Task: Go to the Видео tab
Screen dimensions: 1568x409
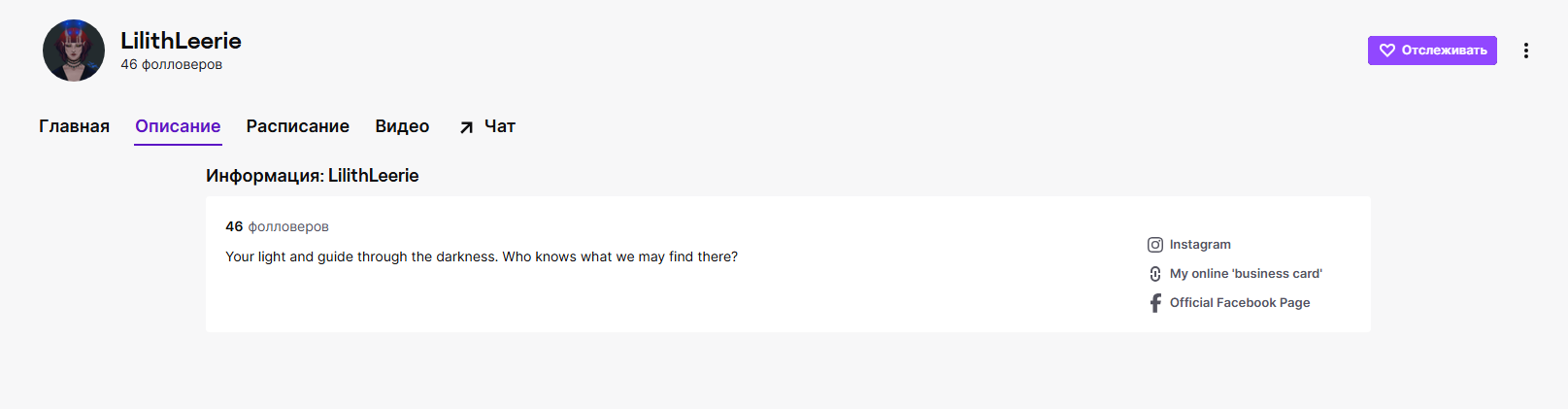Action: (402, 126)
